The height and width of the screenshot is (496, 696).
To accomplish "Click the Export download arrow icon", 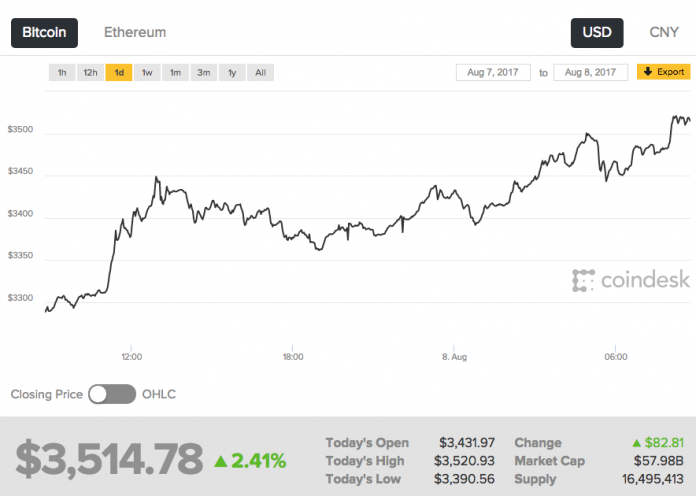I will point(647,72).
